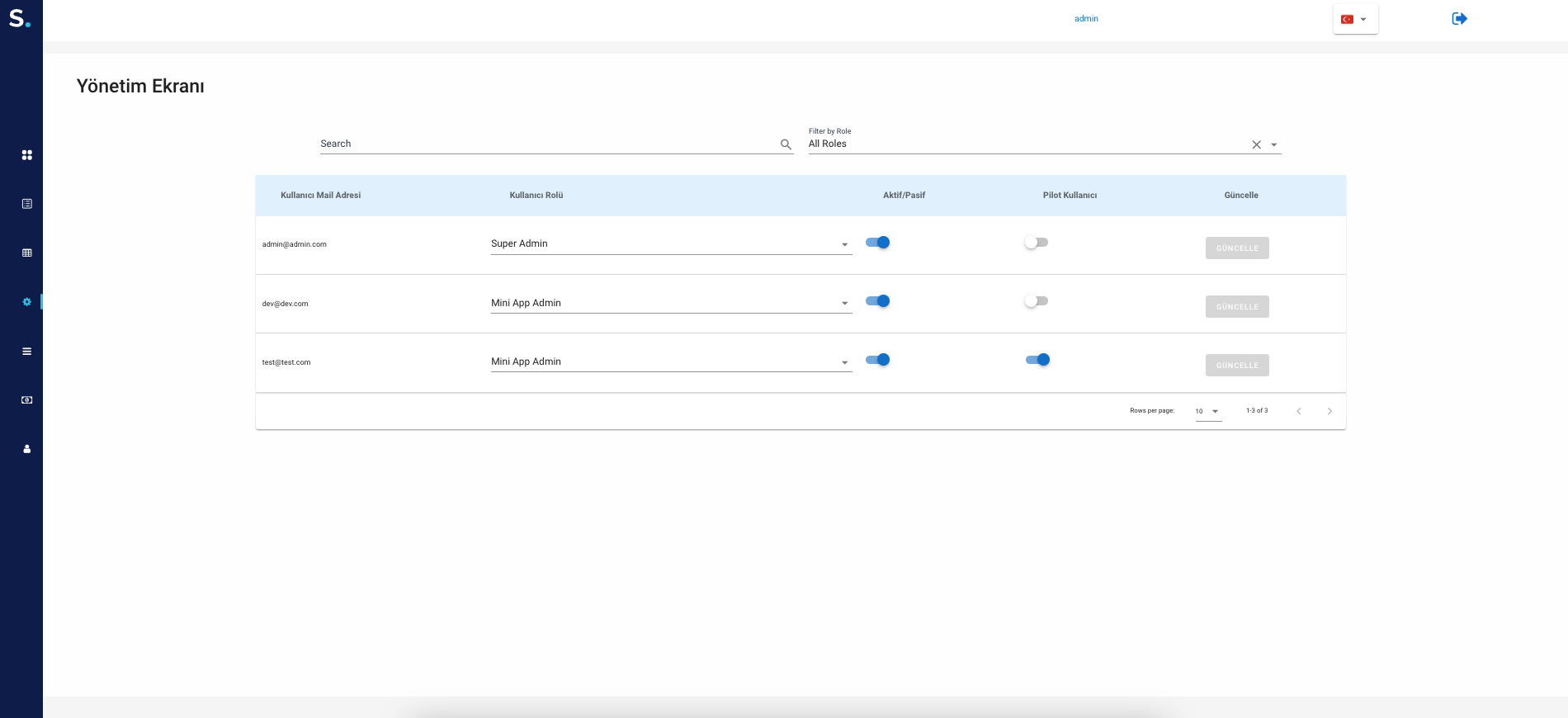
Task: Click the Kullanıcı Mail Adresi column header
Action: coord(320,196)
